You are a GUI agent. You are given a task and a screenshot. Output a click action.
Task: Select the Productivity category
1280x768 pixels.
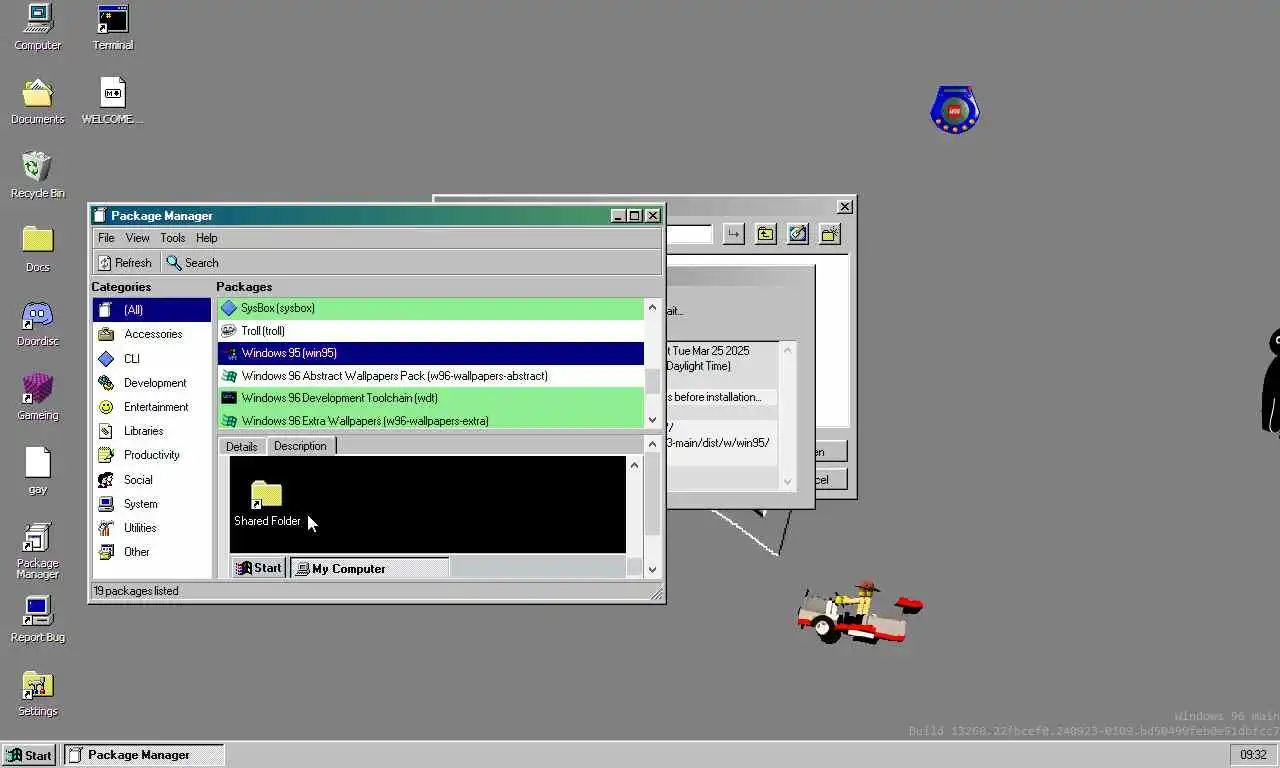(152, 455)
